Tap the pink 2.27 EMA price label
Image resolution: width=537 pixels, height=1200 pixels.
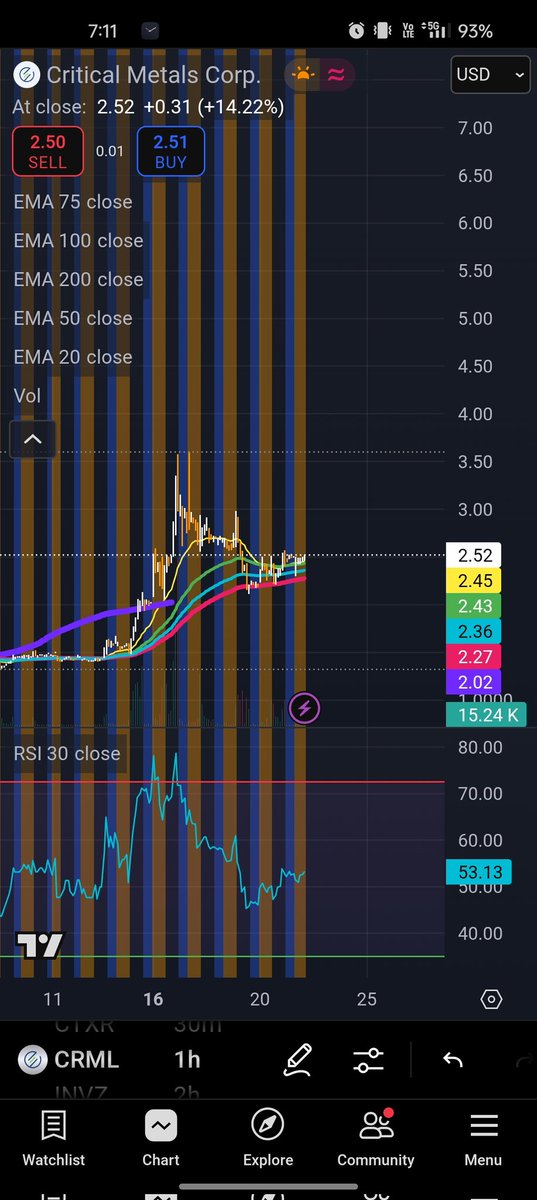(x=474, y=657)
